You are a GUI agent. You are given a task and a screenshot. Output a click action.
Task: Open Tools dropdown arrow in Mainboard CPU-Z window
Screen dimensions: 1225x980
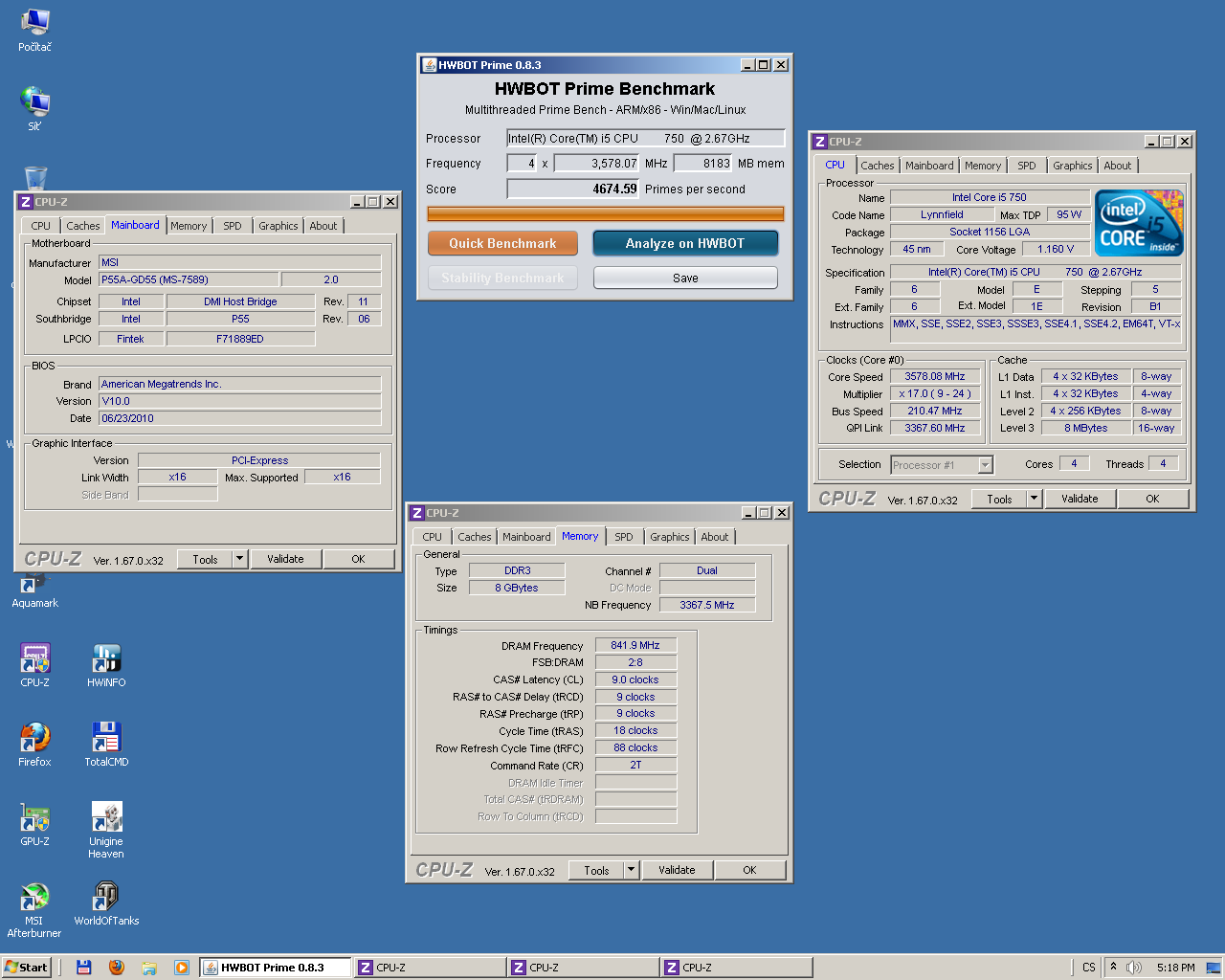(x=239, y=559)
